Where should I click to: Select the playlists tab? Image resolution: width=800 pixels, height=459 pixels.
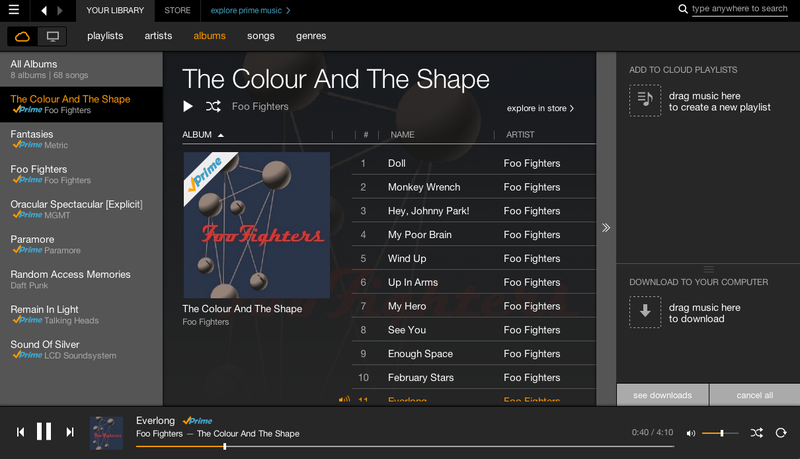(105, 36)
